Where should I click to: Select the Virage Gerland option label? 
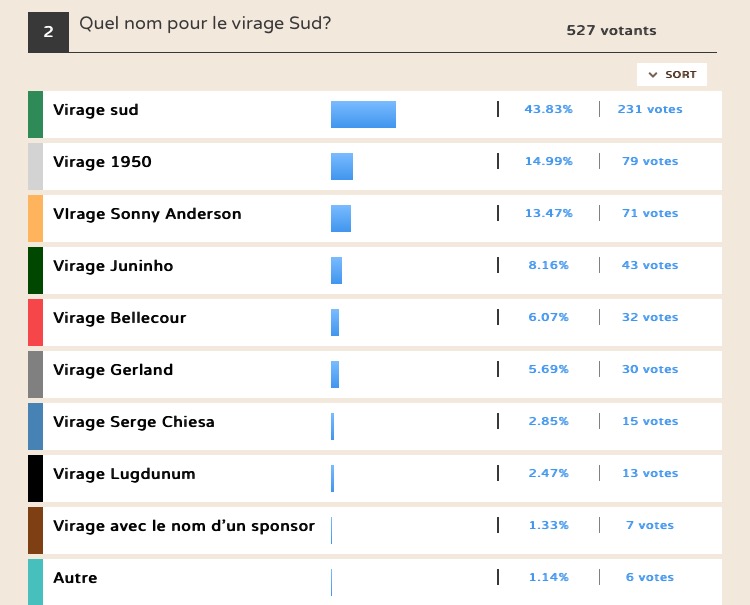113,370
